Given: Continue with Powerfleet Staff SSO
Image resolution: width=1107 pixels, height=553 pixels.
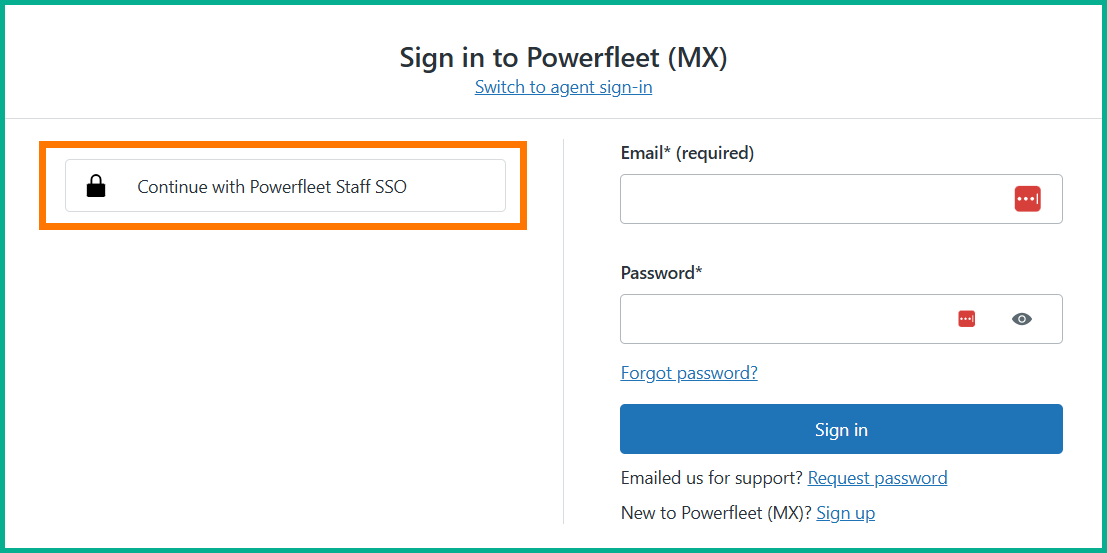Looking at the screenshot, I should tap(285, 186).
